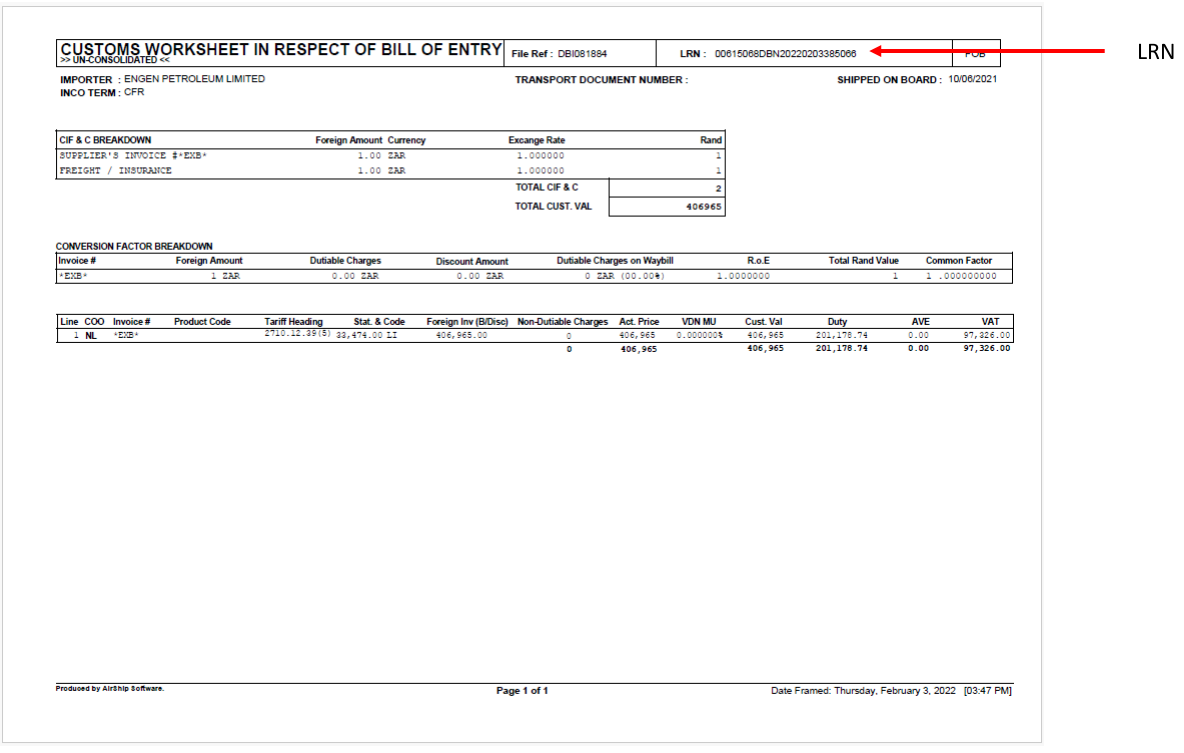Select the "Page 1 of 1" footer
The image size is (1184, 753).
tap(522, 690)
